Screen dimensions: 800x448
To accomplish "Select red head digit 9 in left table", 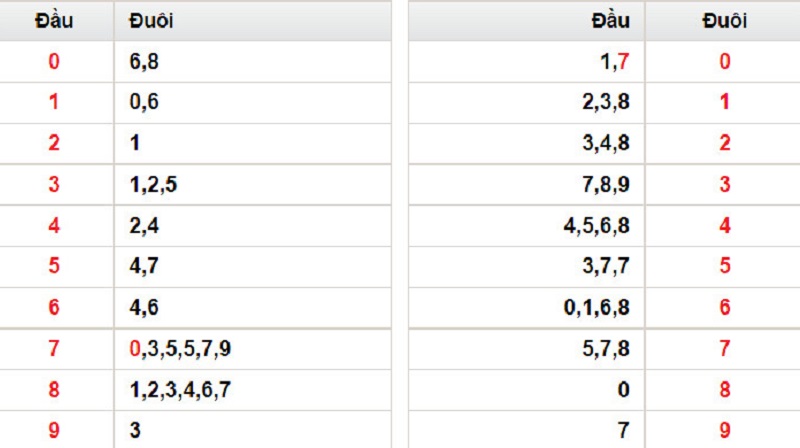I will click(x=54, y=431).
